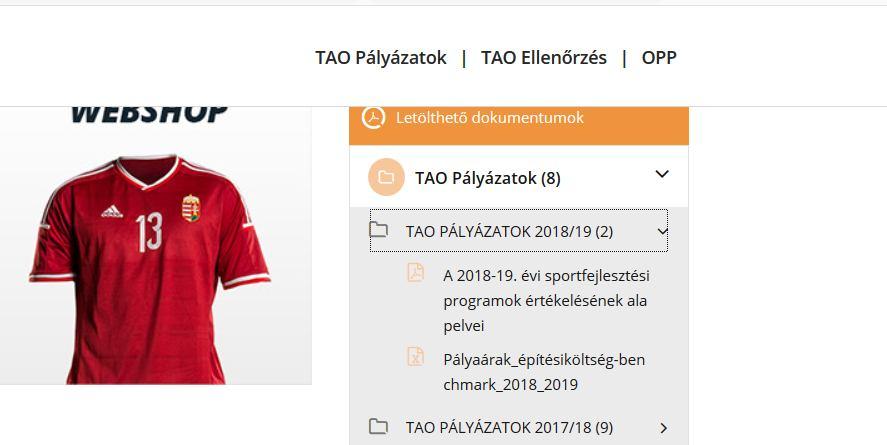887x445 pixels.
Task: Open the red number 13 jersey image
Action: tap(150, 269)
